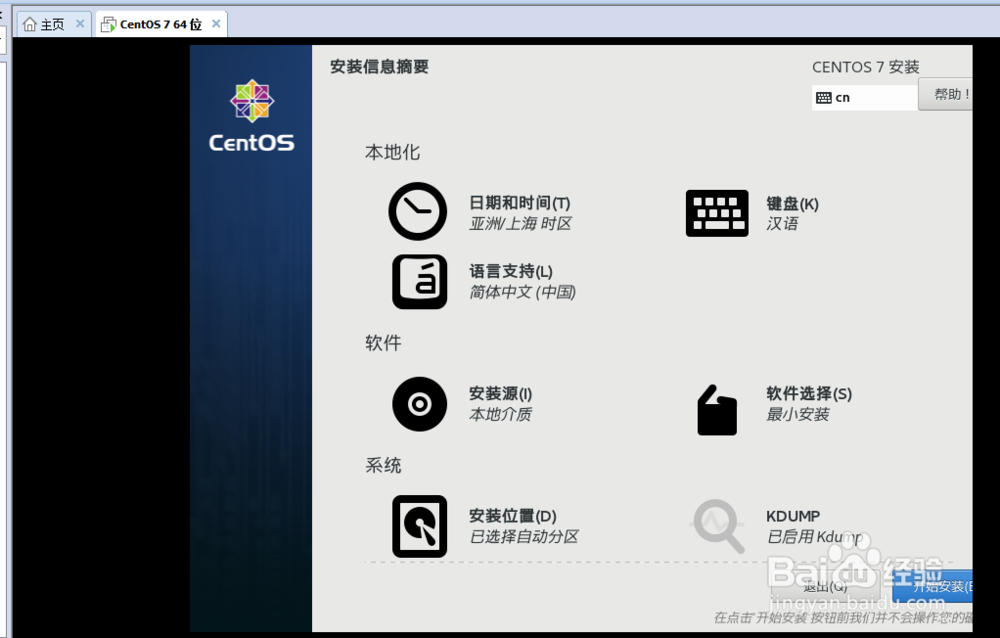Click the 开始安装 begin installation button
The image size is (1000, 638).
click(x=933, y=586)
